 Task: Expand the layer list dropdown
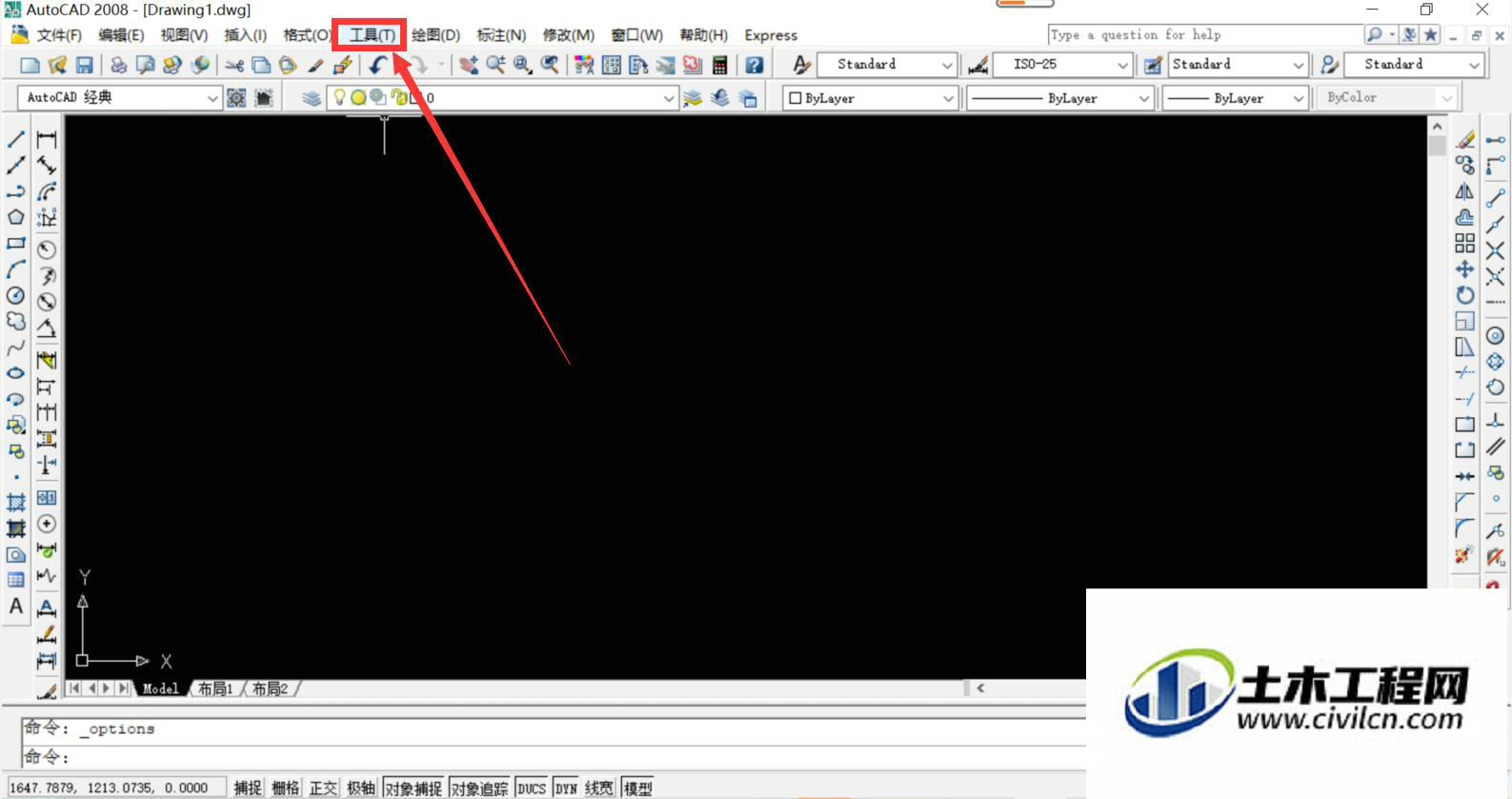669,98
